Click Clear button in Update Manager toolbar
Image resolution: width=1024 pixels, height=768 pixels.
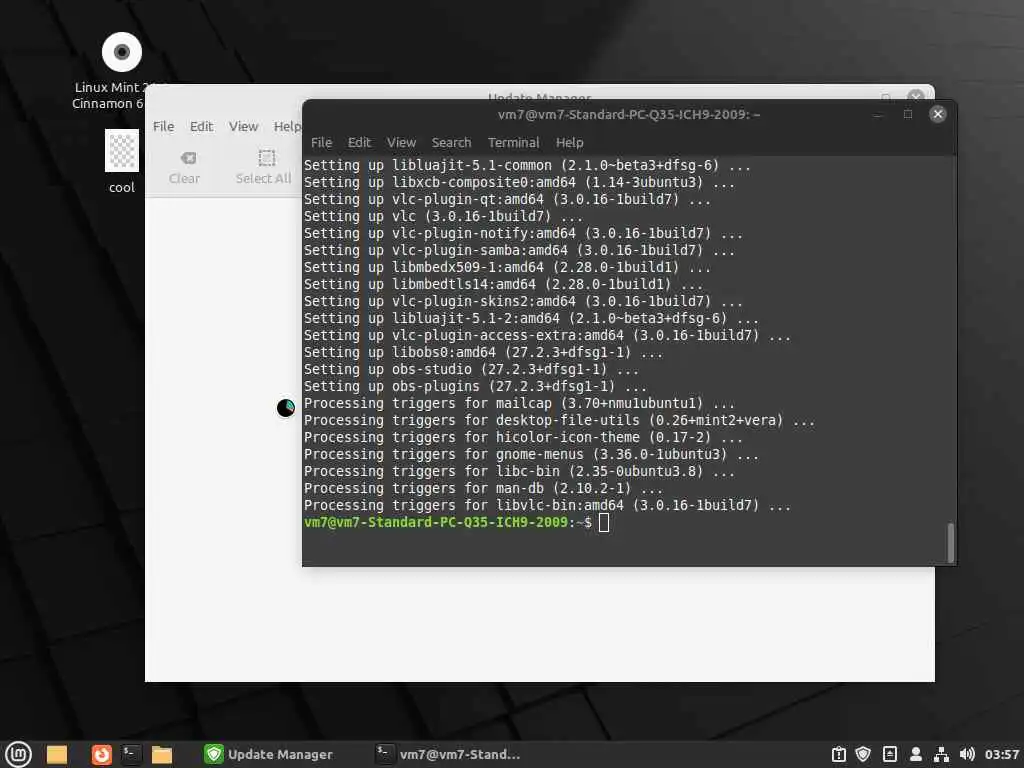click(x=184, y=167)
